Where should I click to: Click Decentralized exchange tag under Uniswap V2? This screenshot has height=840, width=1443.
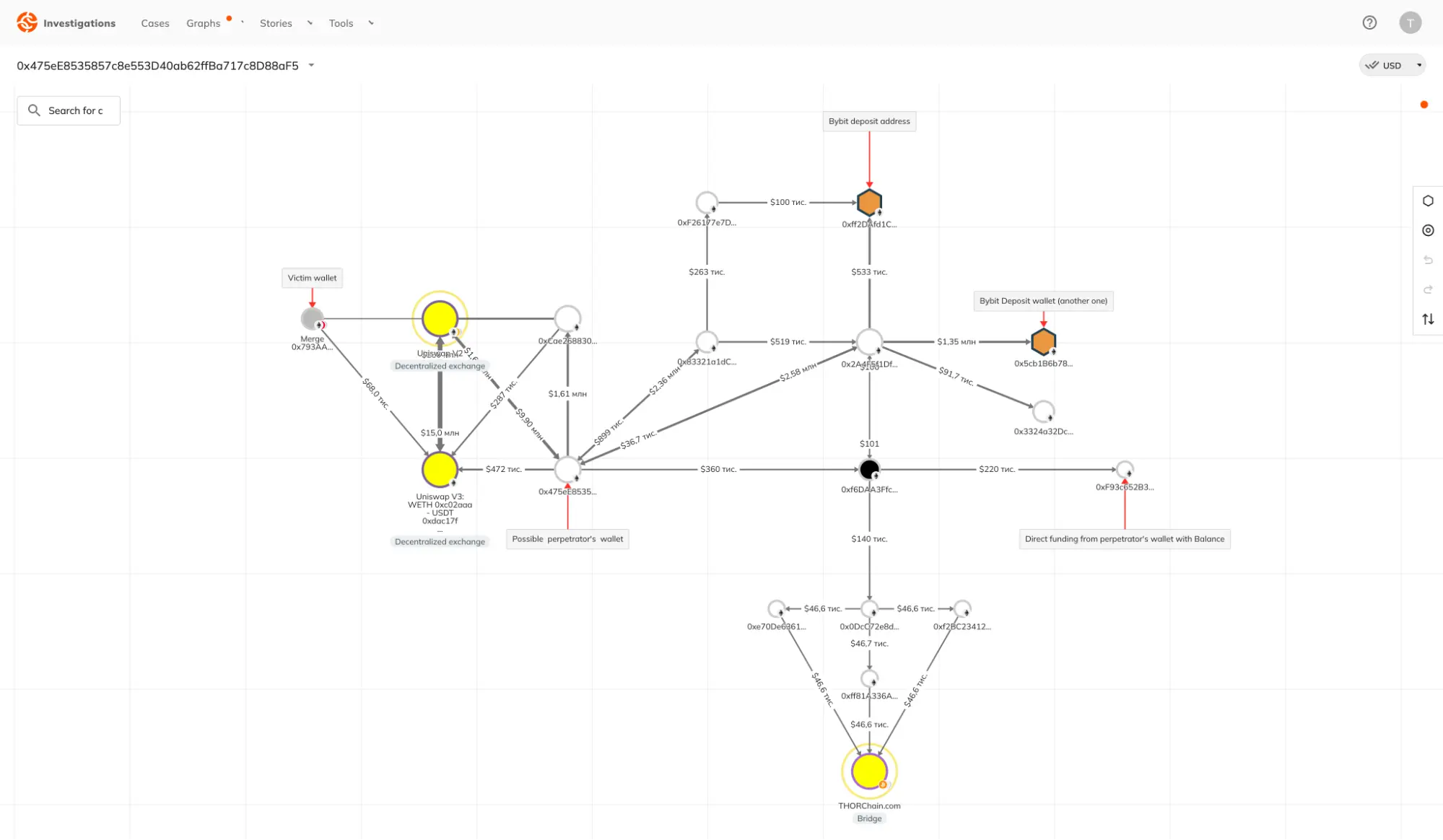coord(440,366)
